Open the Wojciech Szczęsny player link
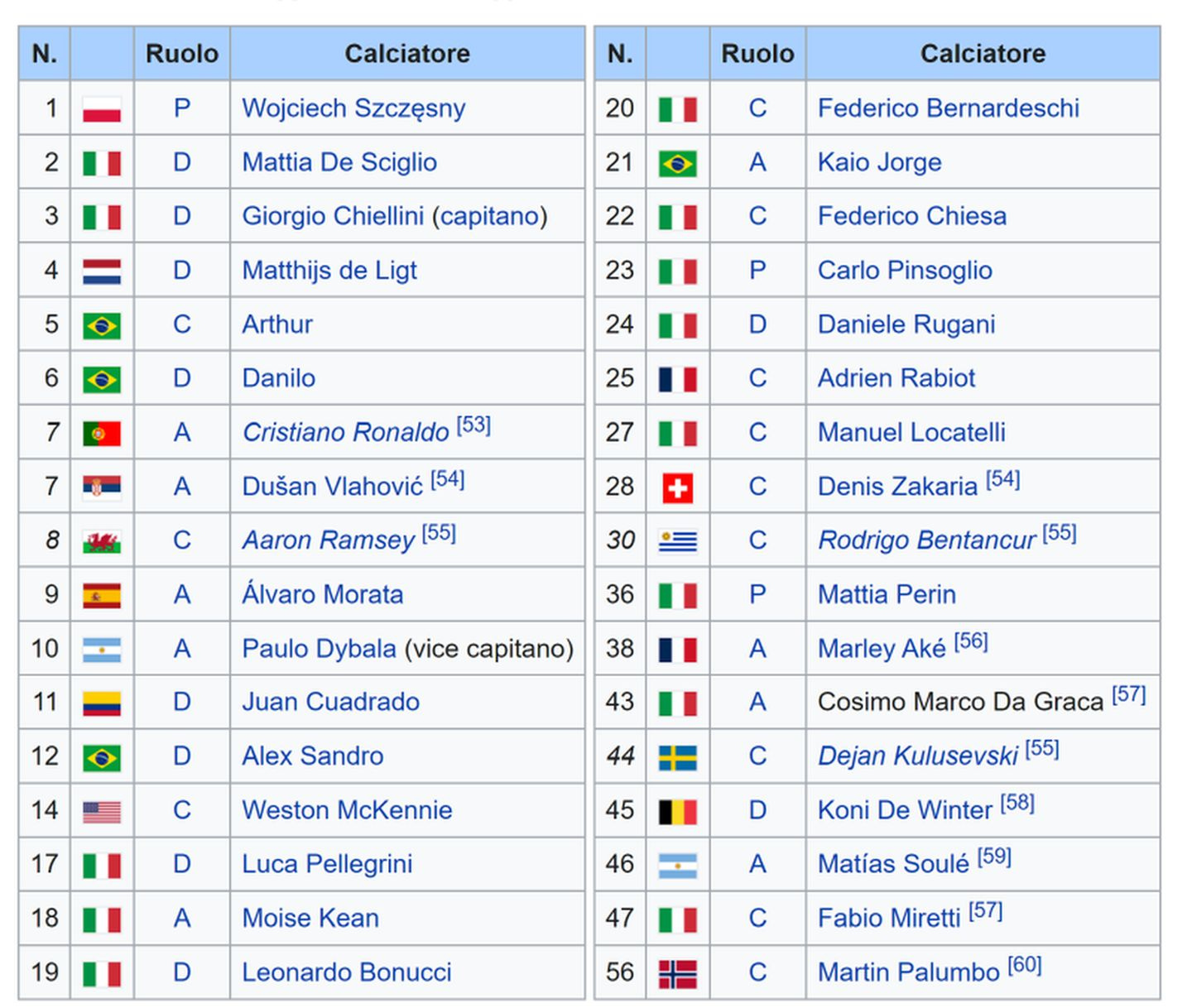The height and width of the screenshot is (1008, 1192). click(353, 108)
